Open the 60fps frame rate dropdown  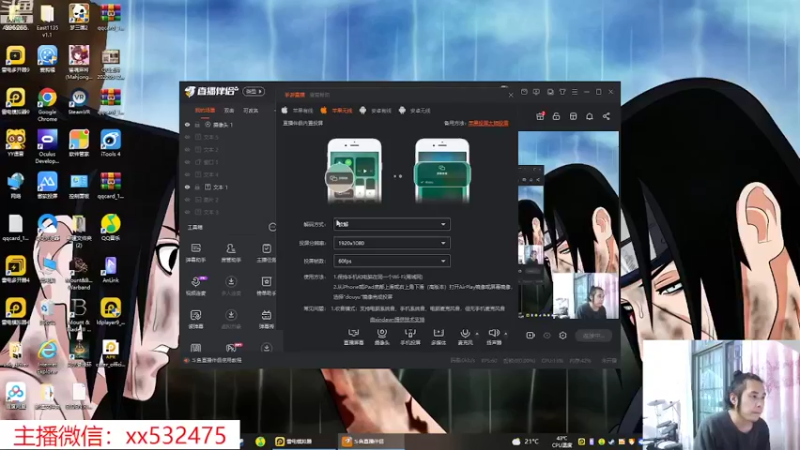pyautogui.click(x=392, y=261)
